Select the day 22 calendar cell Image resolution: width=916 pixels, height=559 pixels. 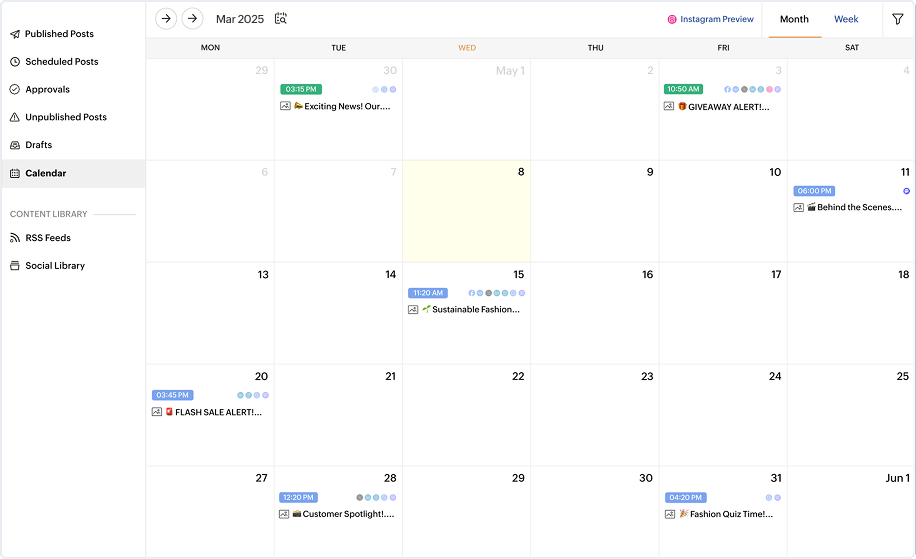(x=467, y=416)
